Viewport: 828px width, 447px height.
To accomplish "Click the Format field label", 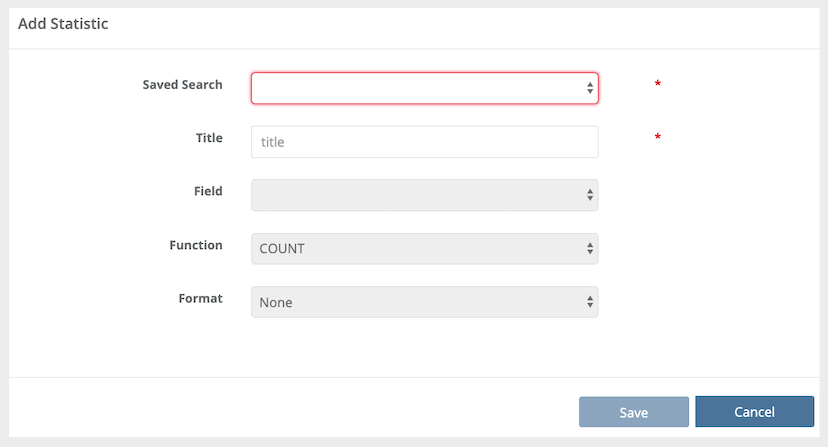I will tap(200, 298).
